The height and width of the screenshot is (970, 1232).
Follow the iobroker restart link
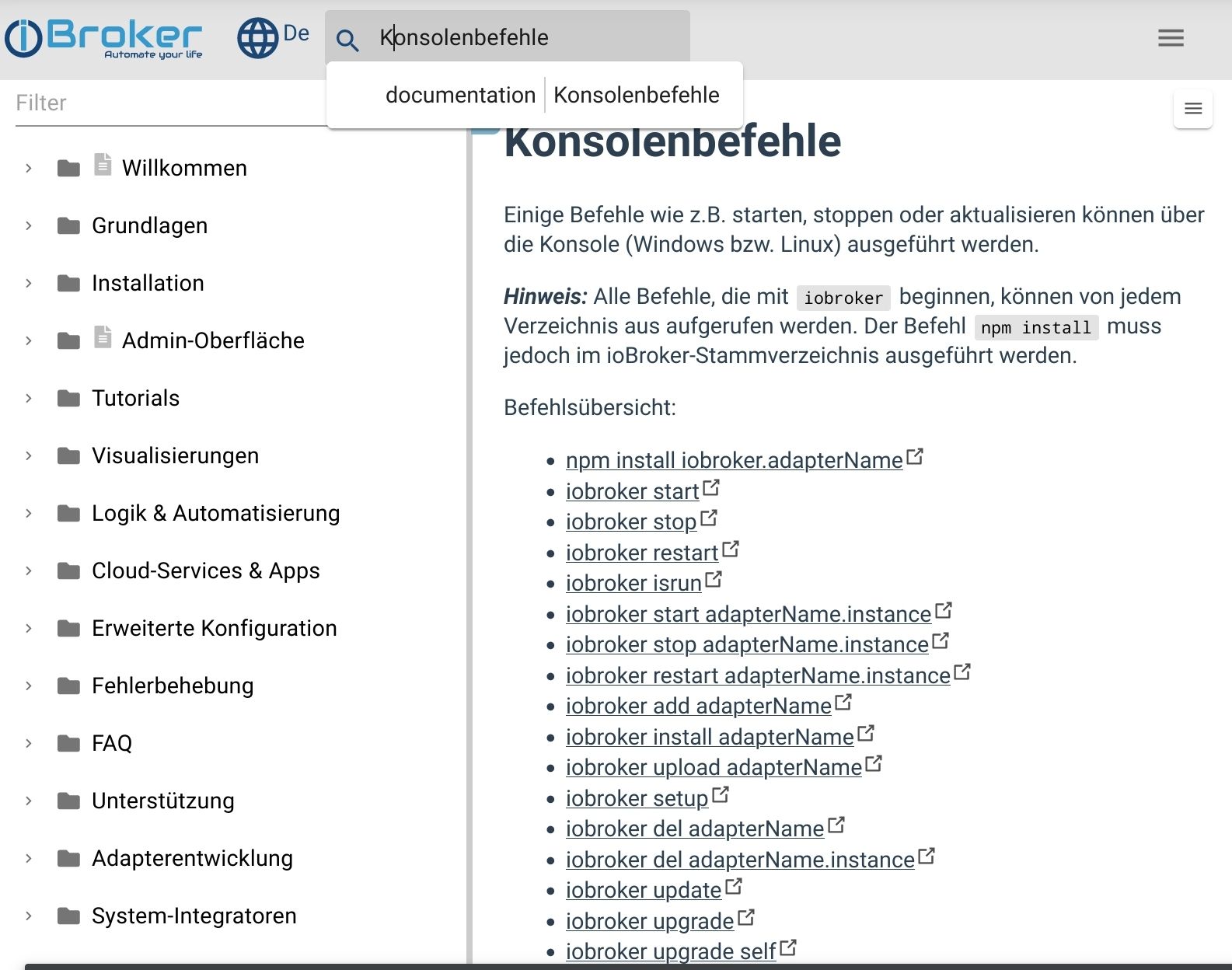tap(641, 553)
